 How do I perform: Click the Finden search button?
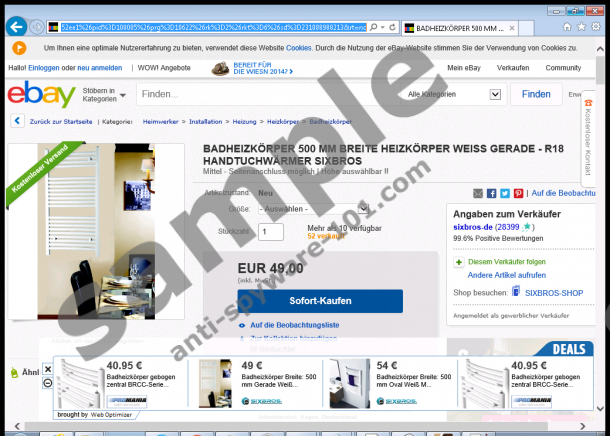point(536,94)
